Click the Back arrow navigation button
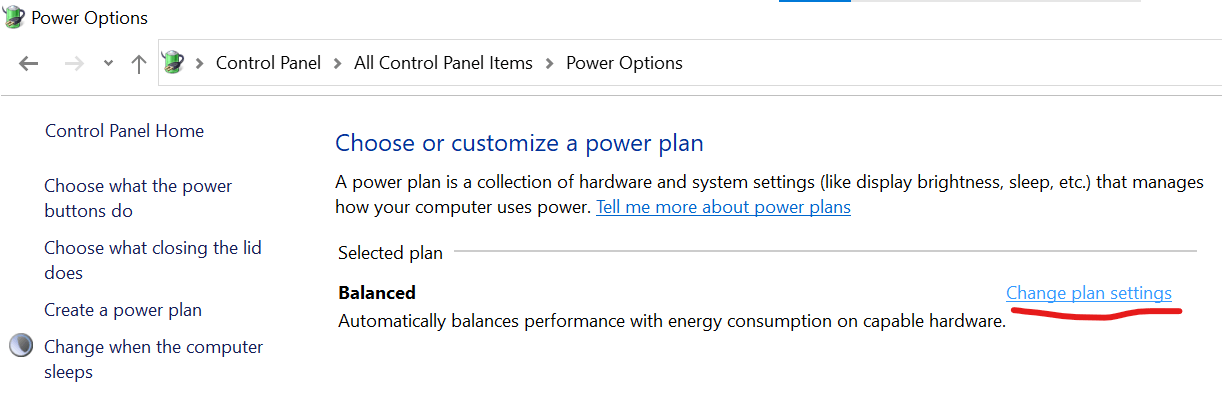1222x412 pixels. coord(28,63)
